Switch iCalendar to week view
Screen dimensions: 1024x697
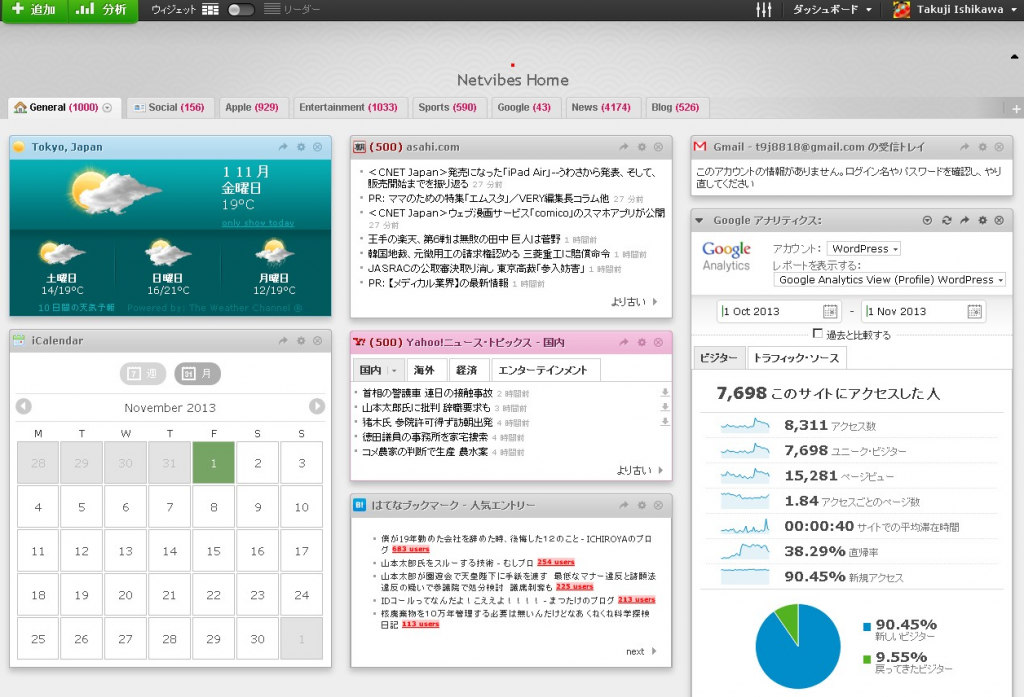click(142, 374)
